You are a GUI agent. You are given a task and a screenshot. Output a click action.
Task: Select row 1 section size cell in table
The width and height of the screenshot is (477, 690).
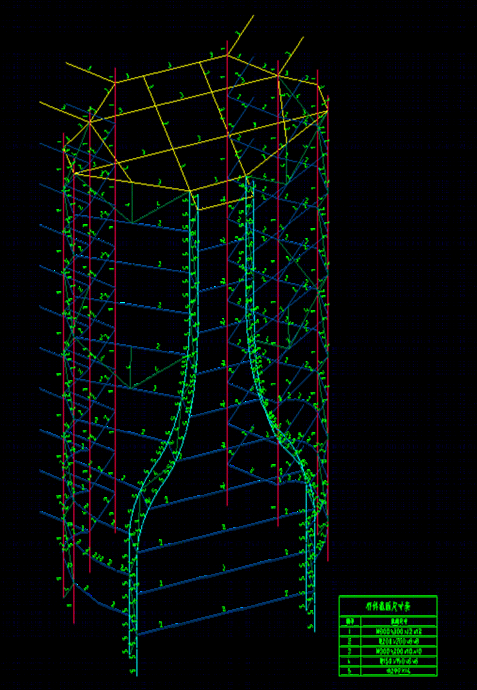(x=399, y=631)
